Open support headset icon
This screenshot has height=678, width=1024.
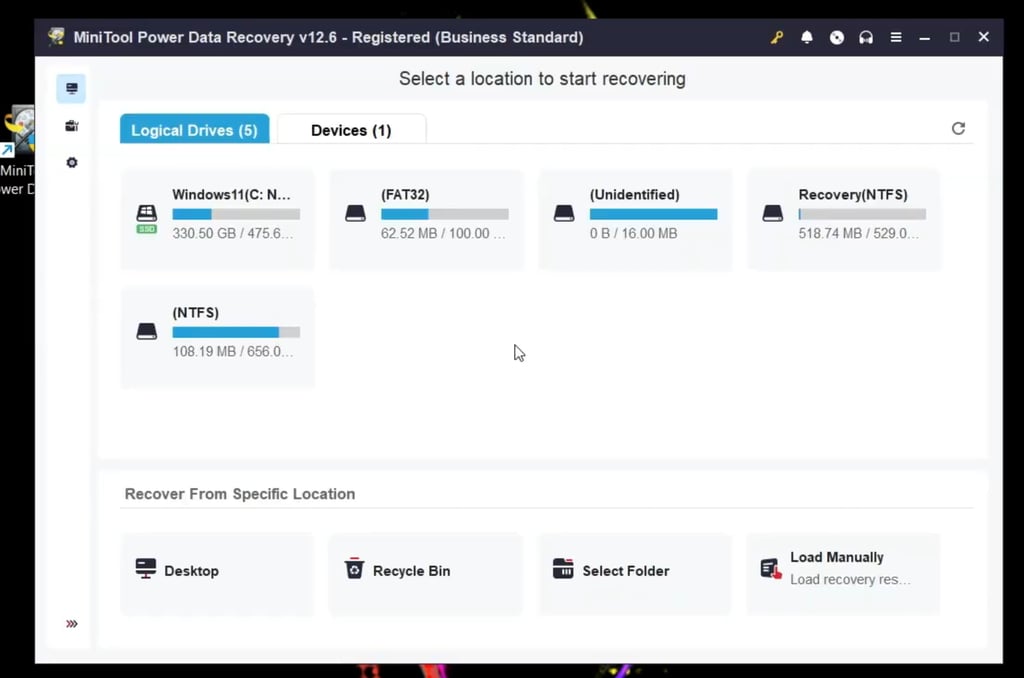click(866, 37)
